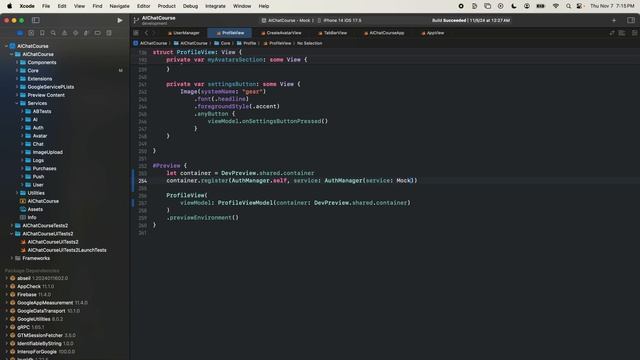Open the Apple menu
Image resolution: width=640 pixels, height=360 pixels.
pyautogui.click(x=9, y=6)
